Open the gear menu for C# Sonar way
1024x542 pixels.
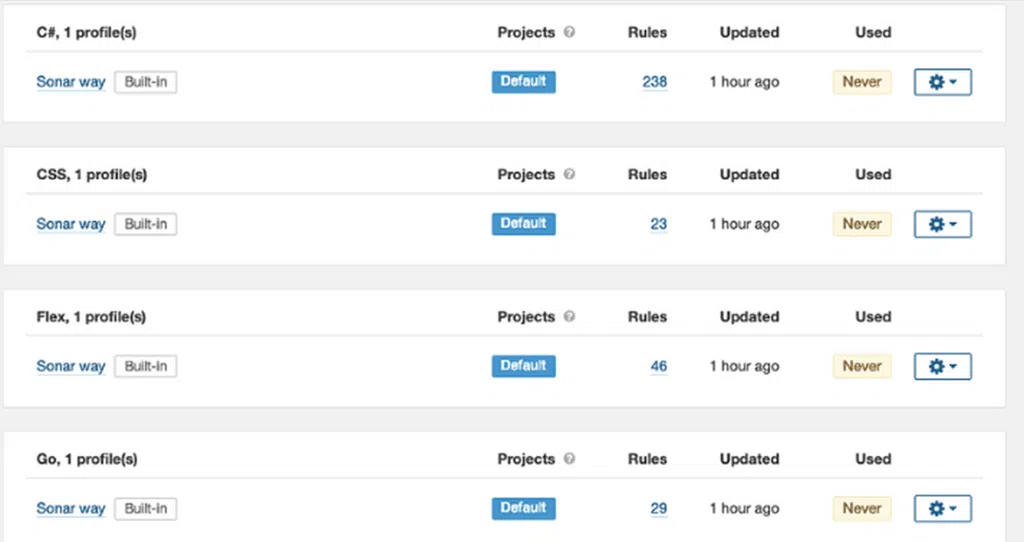pos(942,82)
